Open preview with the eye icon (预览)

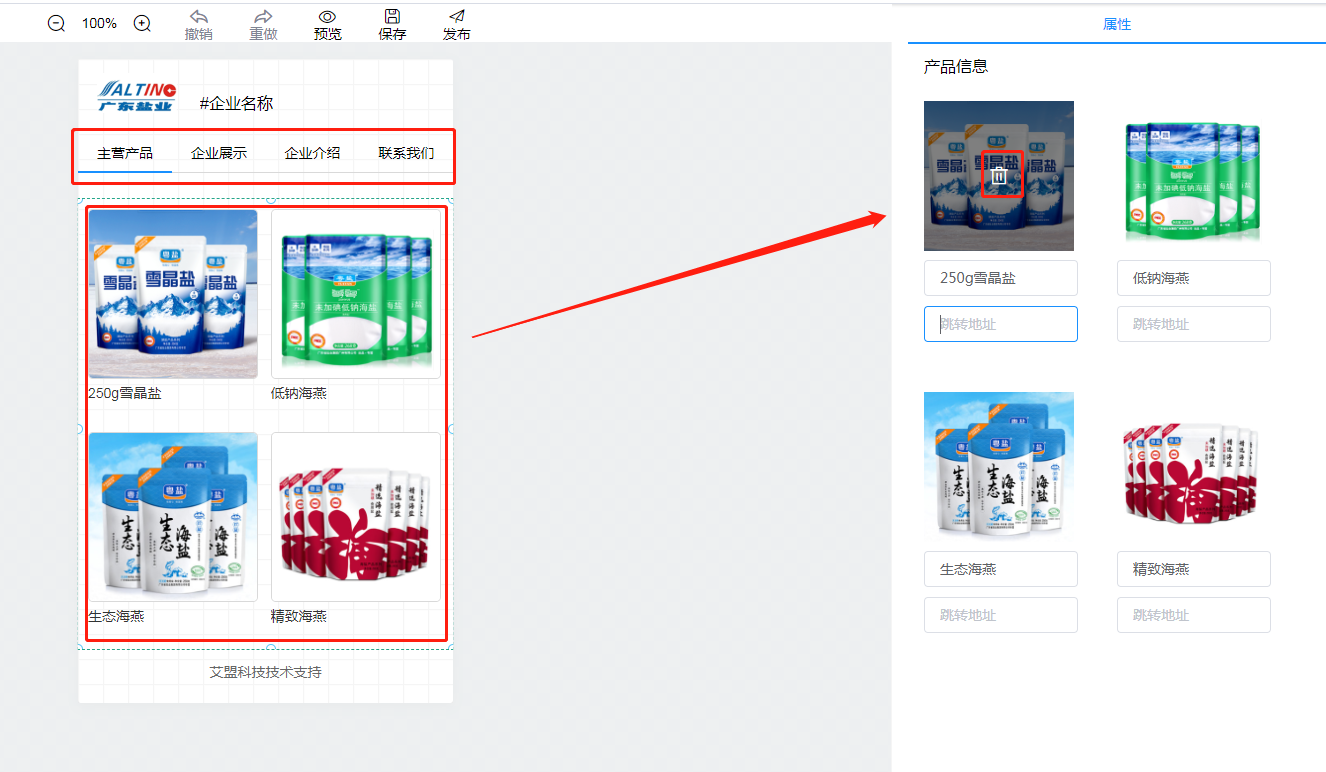click(327, 16)
